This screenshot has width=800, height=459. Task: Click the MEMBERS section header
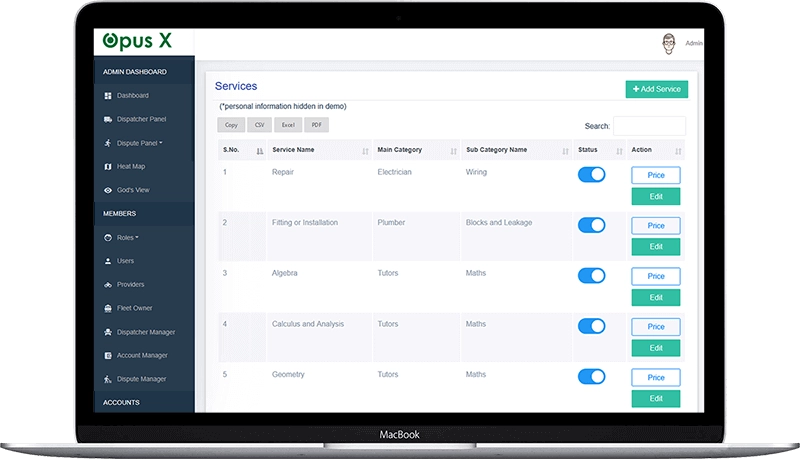point(119,214)
